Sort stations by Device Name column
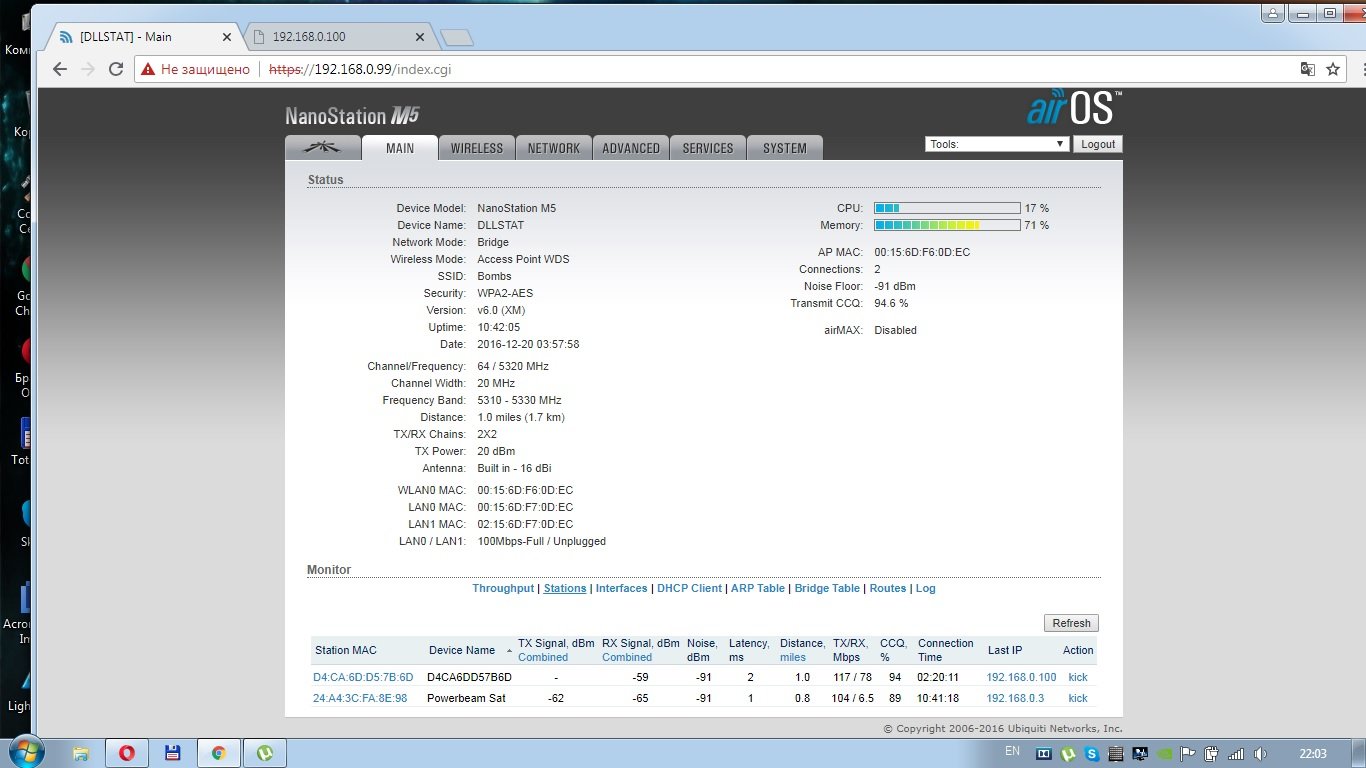 tap(462, 650)
